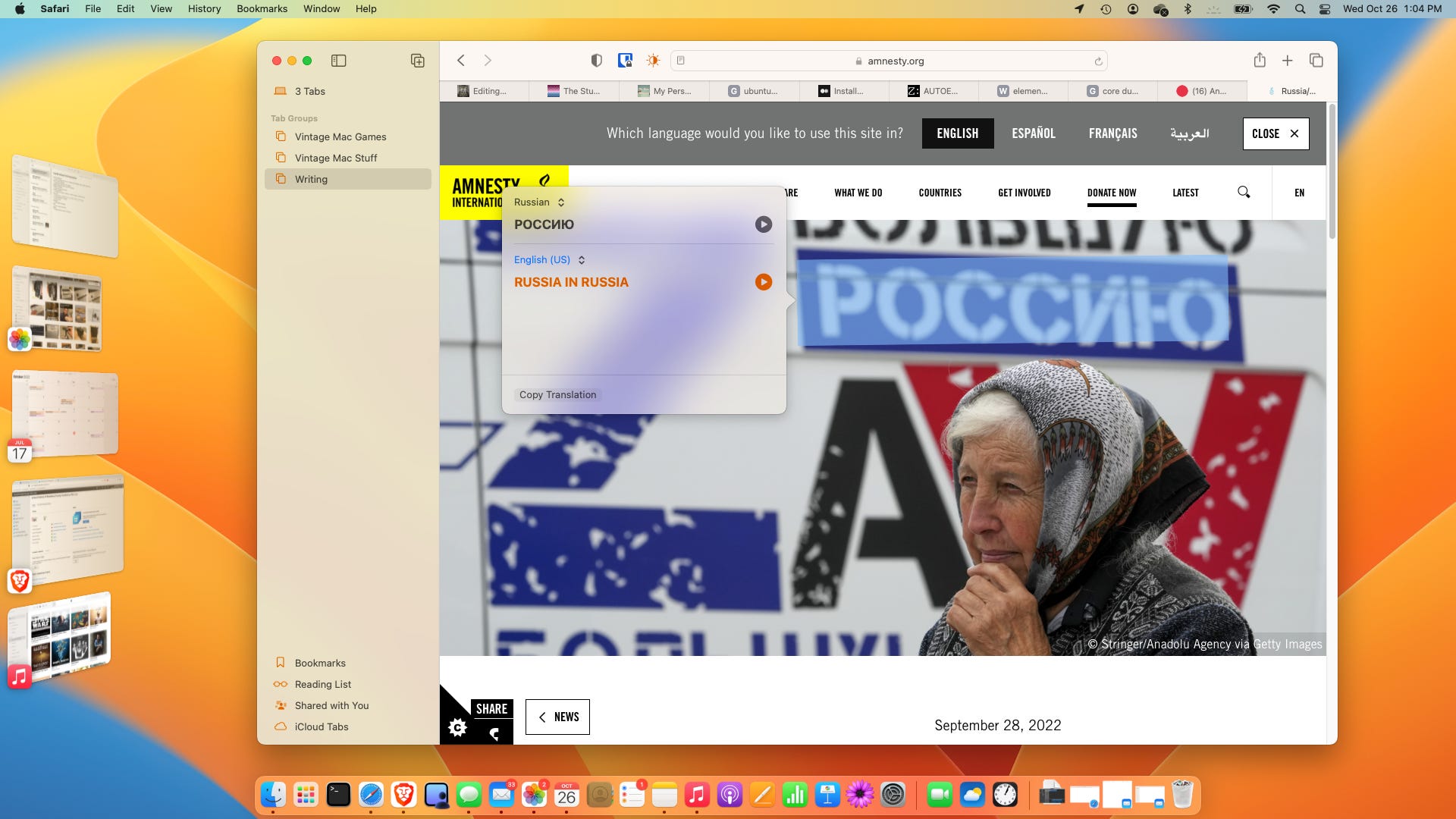Open Numbers from the Dock
Image resolution: width=1456 pixels, height=819 pixels.
795,794
